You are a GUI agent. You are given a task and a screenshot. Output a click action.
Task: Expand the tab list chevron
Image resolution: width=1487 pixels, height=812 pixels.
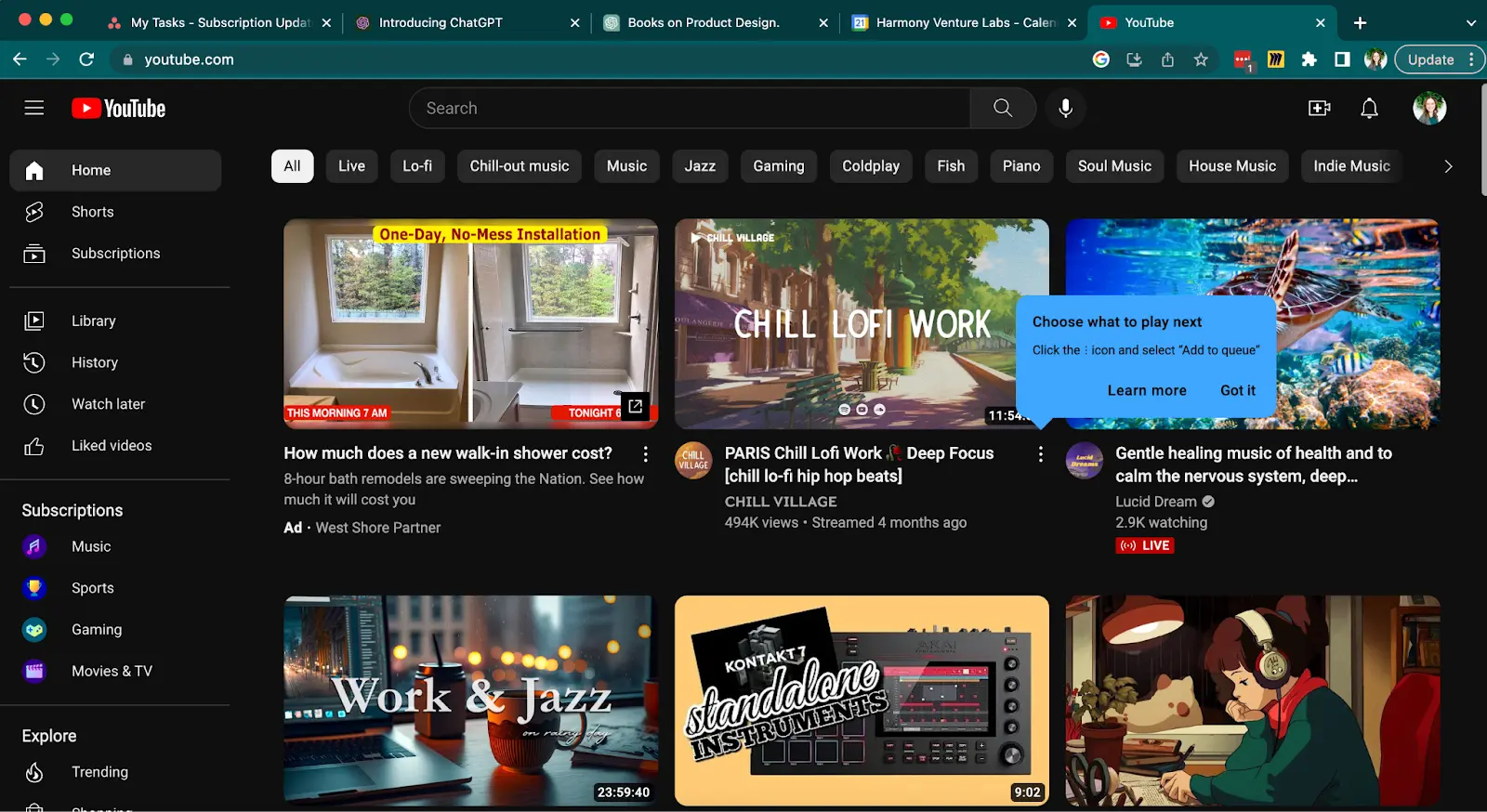click(1470, 22)
